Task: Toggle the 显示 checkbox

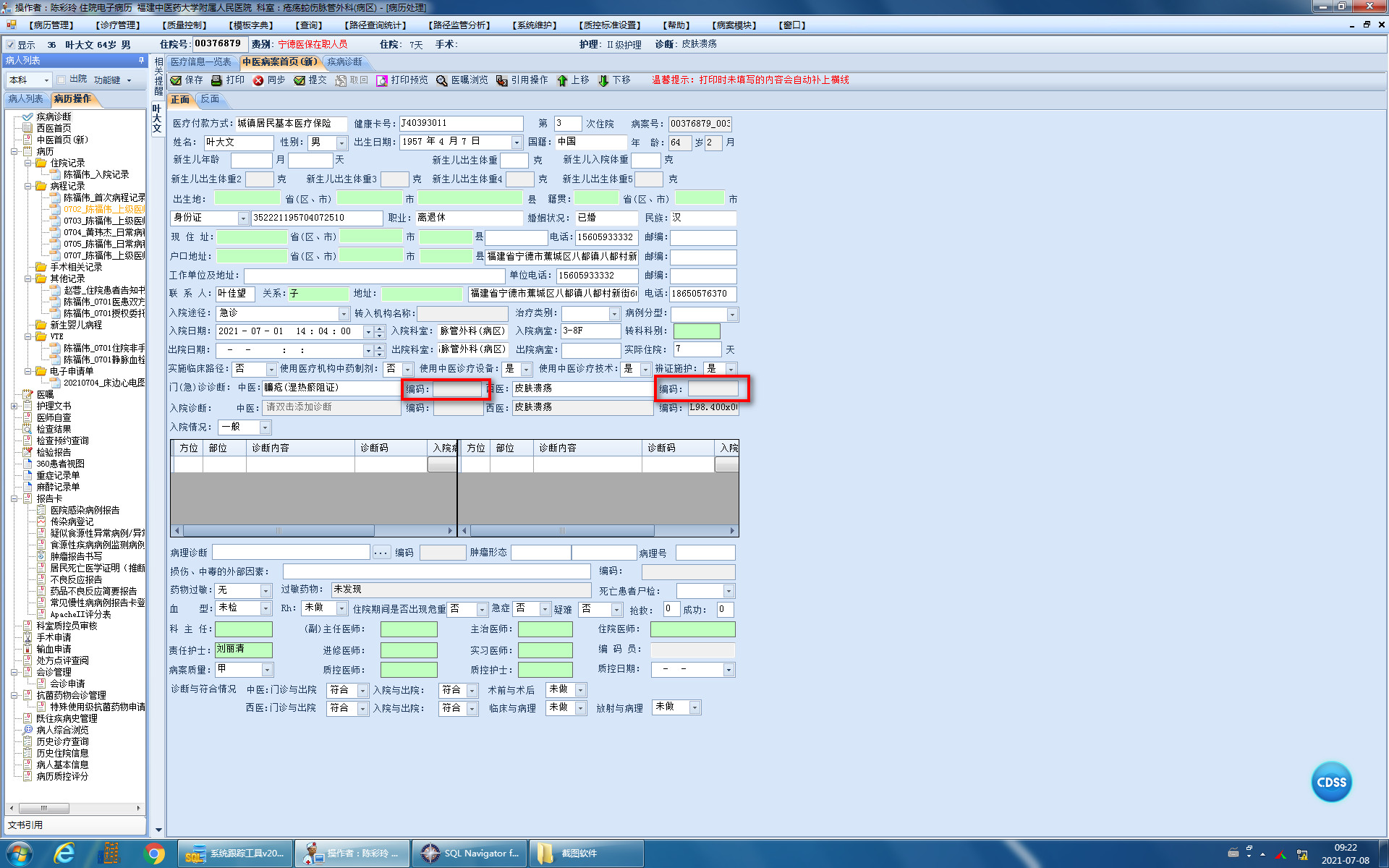Action: (11, 45)
